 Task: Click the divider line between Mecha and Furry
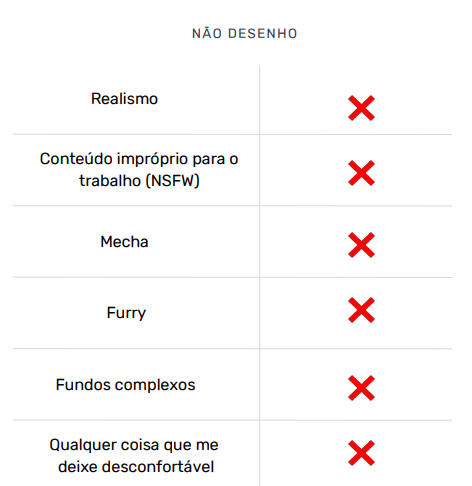click(232, 277)
